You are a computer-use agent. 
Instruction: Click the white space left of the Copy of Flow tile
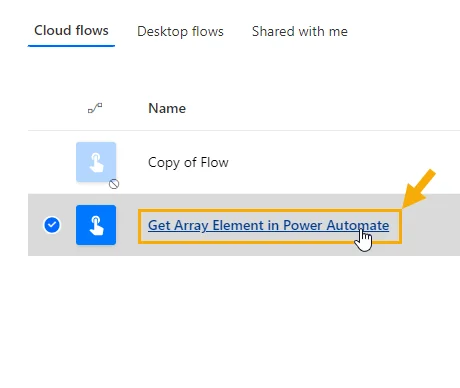coord(52,162)
